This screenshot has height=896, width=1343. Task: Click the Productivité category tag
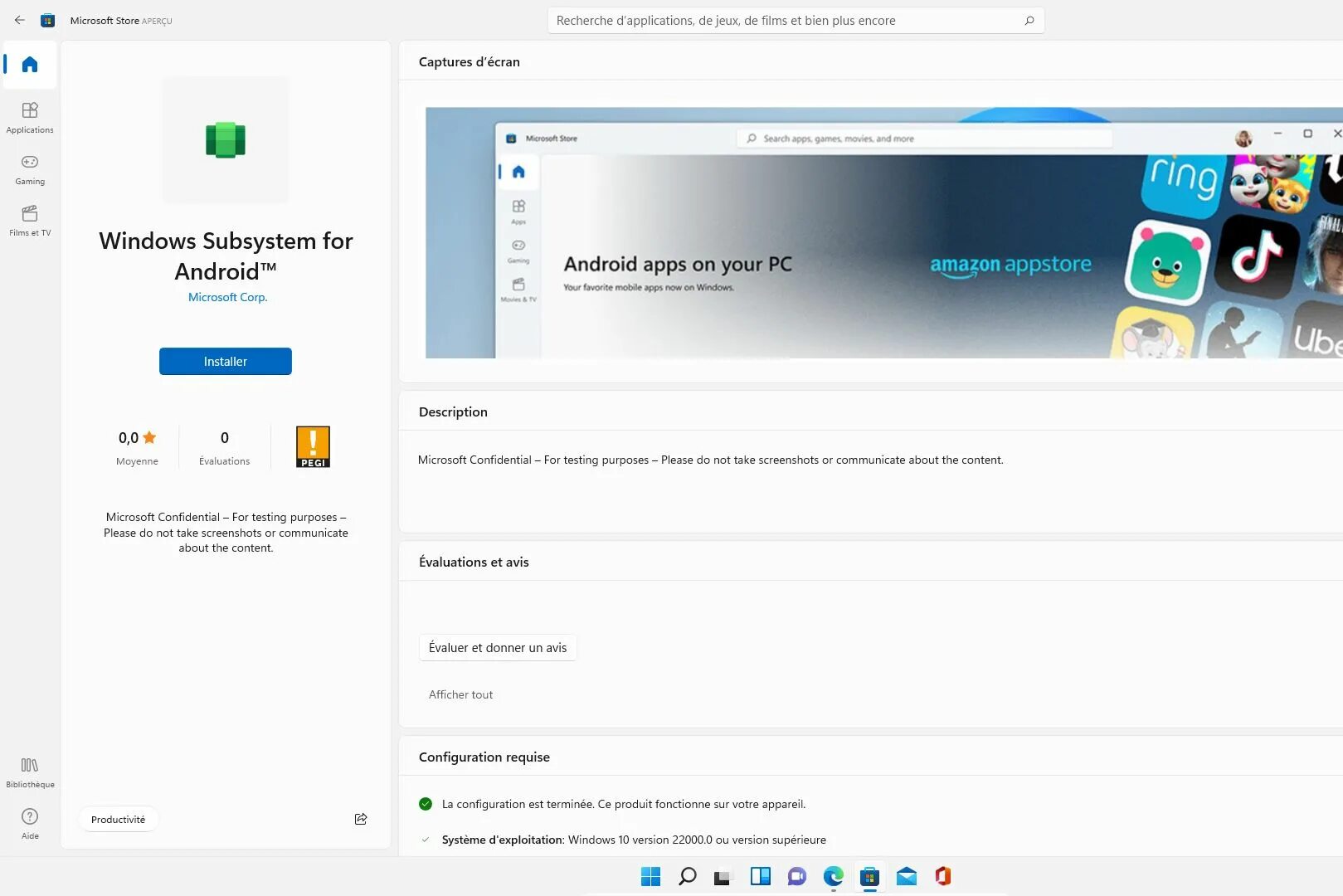click(118, 819)
